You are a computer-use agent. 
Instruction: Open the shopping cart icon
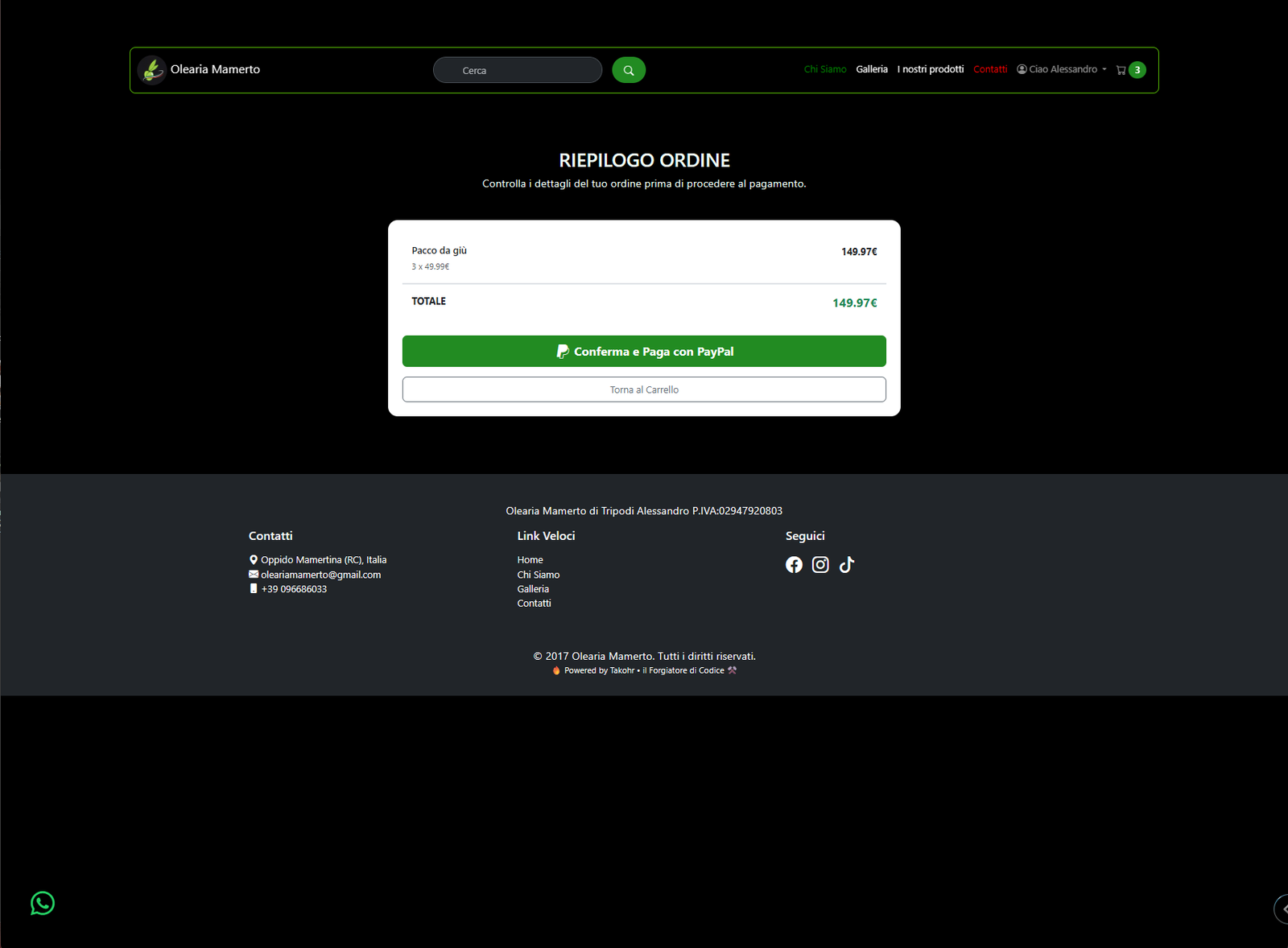pos(1121,70)
